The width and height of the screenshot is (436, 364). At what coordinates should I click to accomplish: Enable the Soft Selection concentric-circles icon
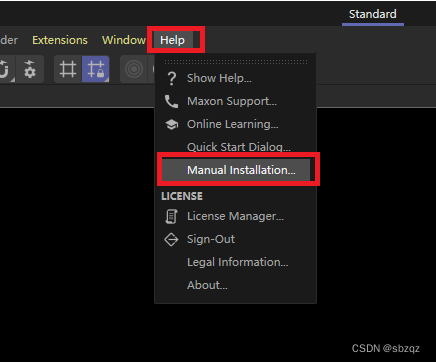click(134, 69)
